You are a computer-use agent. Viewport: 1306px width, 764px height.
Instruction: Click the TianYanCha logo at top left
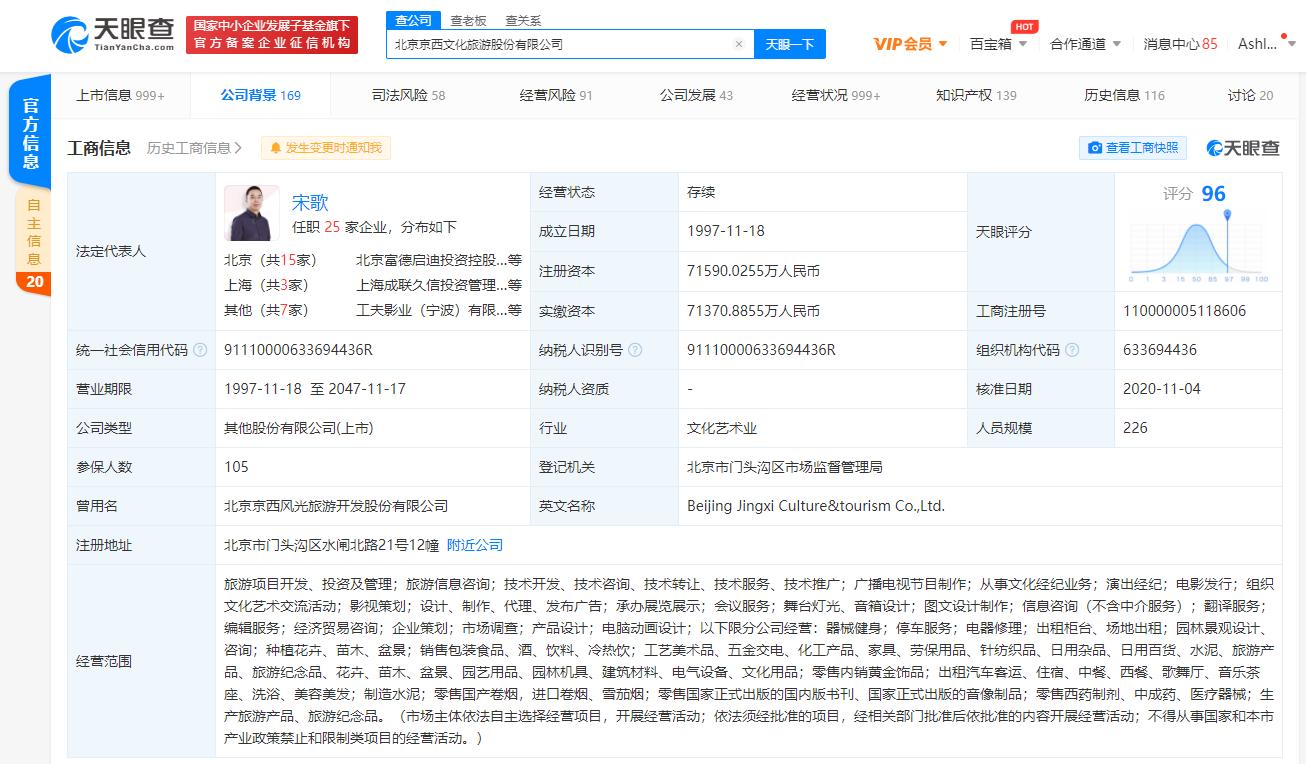(x=113, y=34)
